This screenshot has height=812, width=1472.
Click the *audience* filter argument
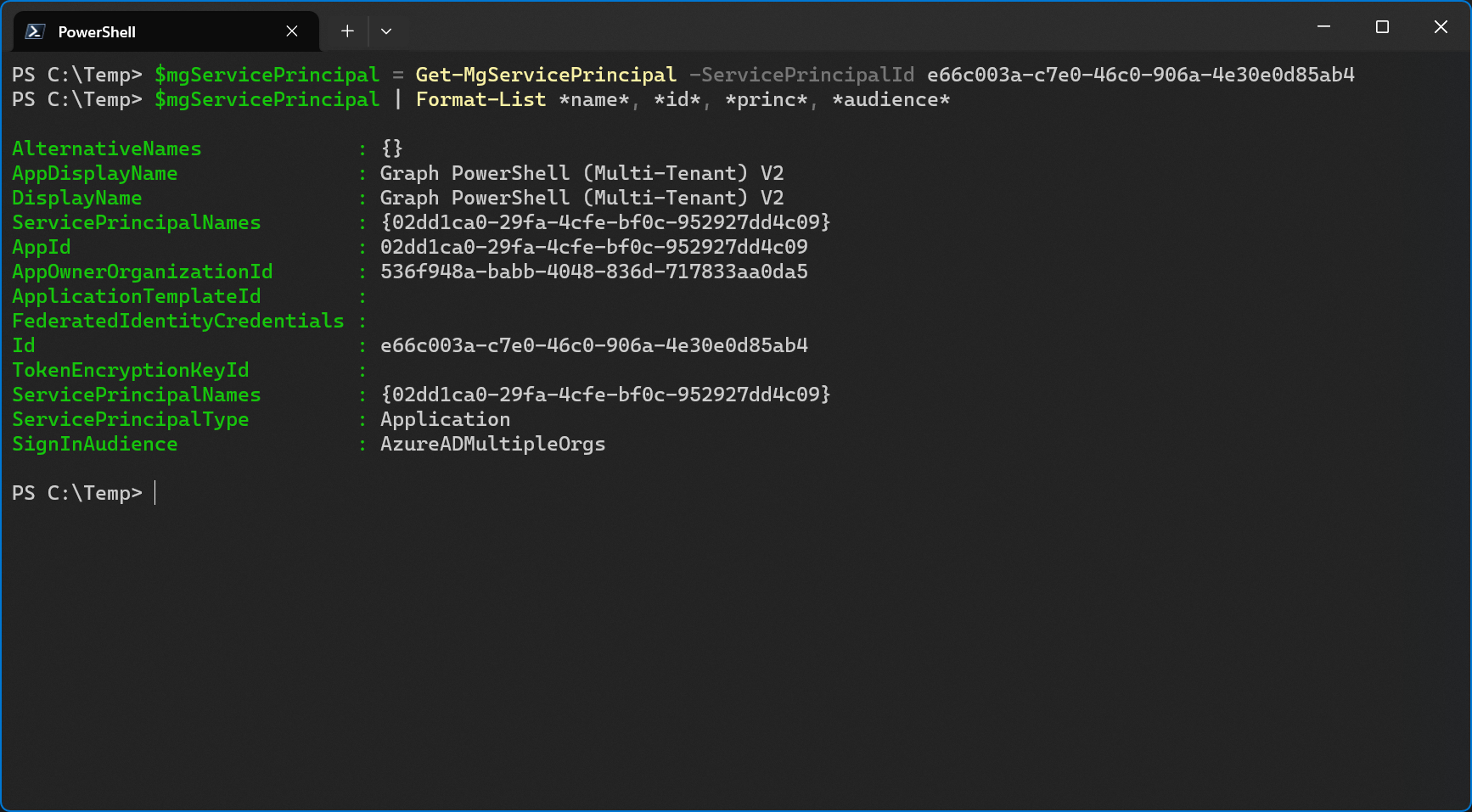click(891, 99)
